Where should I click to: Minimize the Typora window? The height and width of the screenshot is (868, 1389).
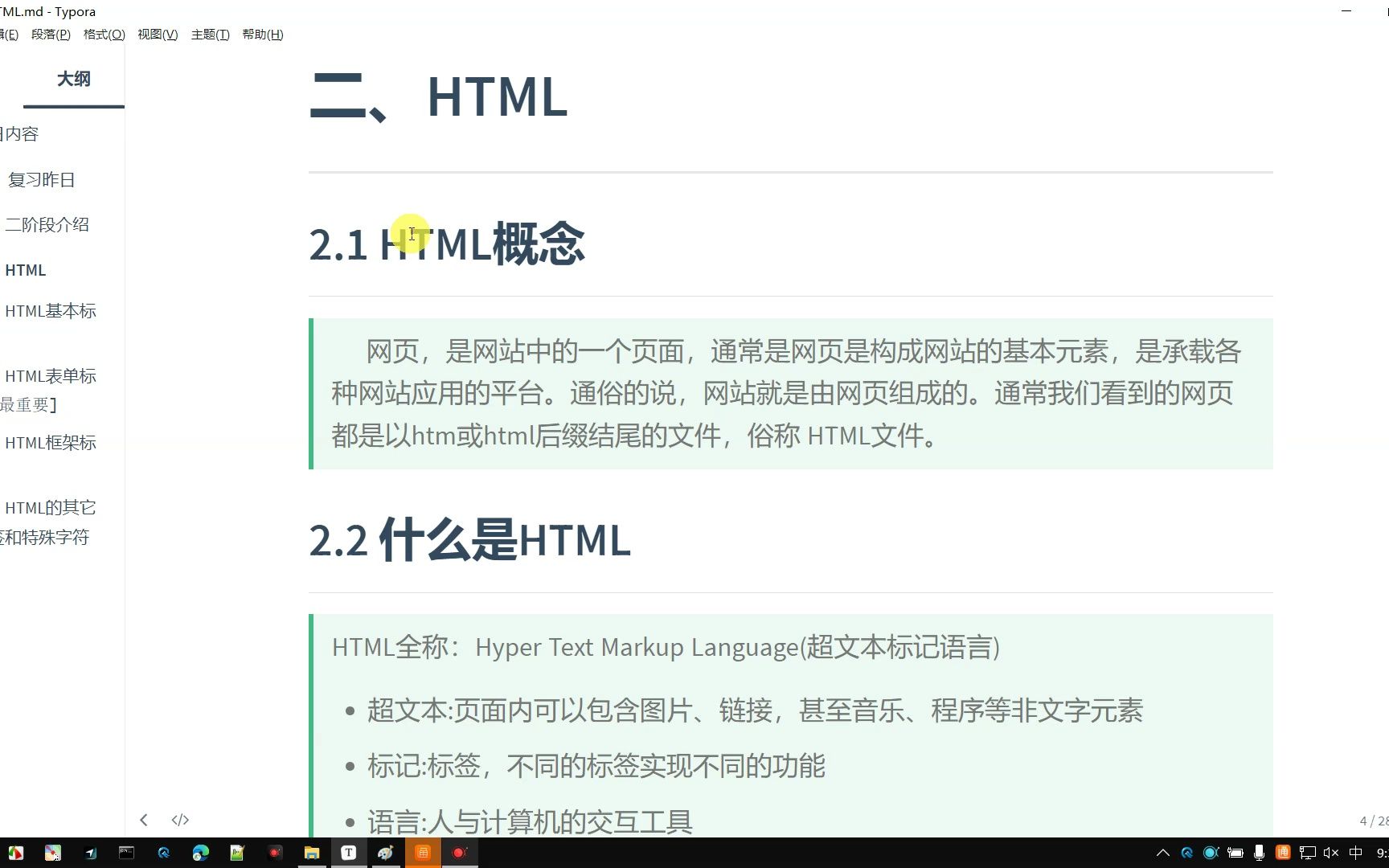coord(1346,11)
